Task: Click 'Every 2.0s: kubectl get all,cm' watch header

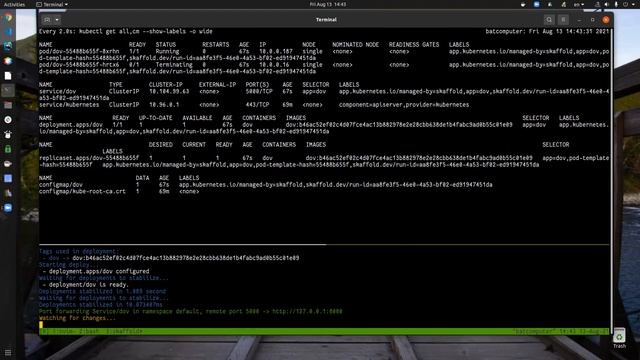Action: pos(126,31)
